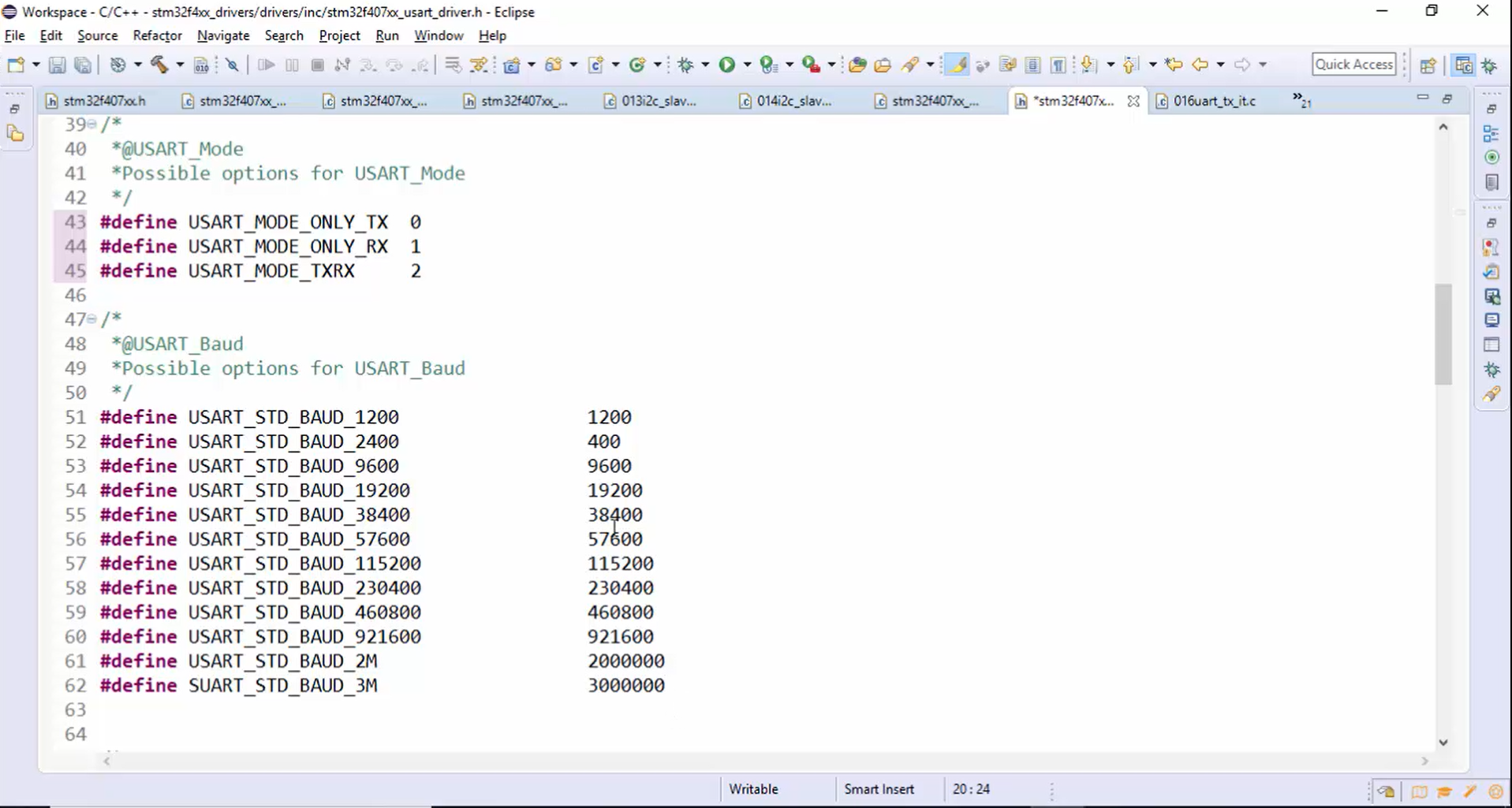Click the Search flashlight icon
Screen dimensions: 1512x808
(910, 65)
